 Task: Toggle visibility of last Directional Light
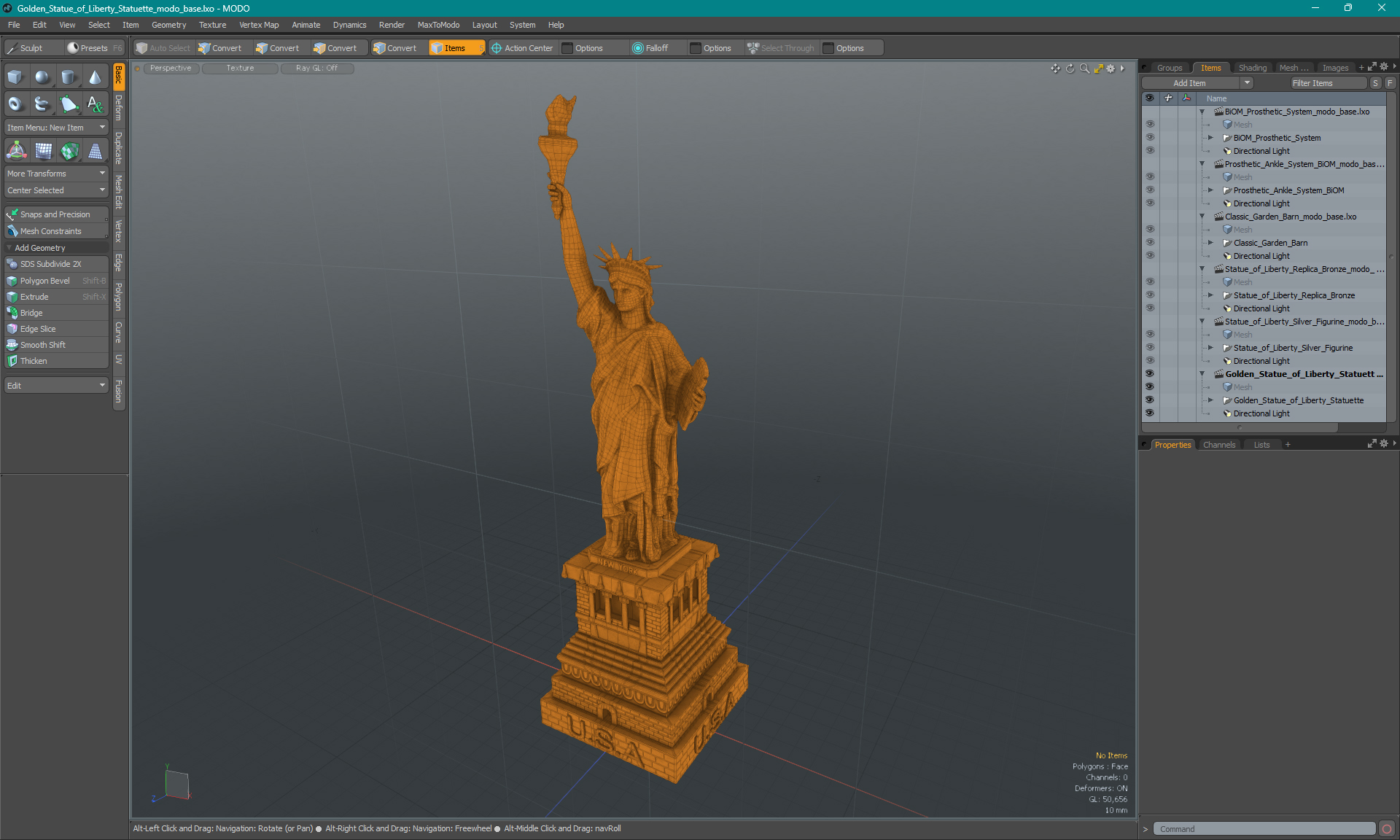click(1150, 413)
